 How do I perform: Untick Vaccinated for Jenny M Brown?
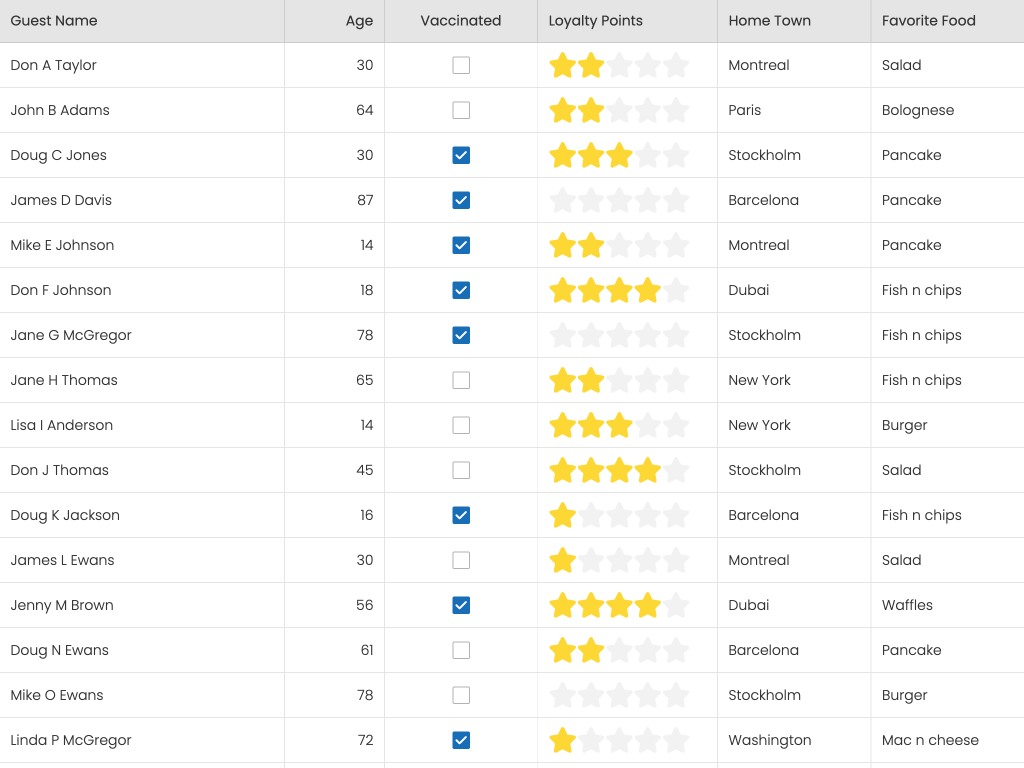(461, 606)
